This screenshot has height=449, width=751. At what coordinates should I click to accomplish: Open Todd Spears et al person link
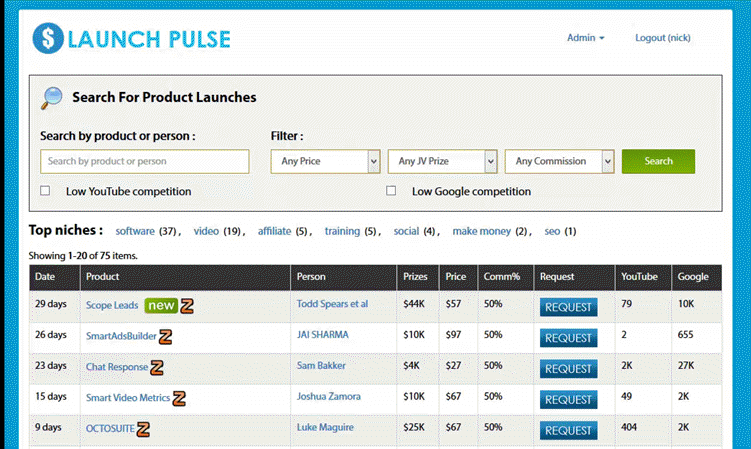(x=332, y=304)
